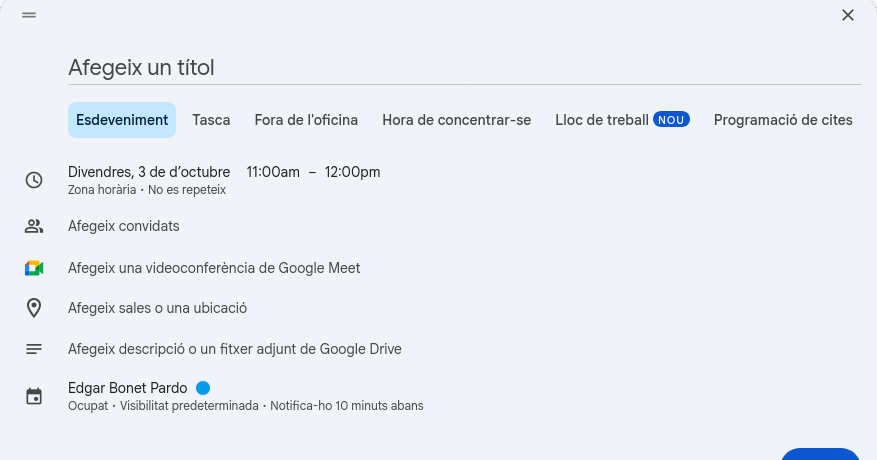Viewport: 877px width, 460px height.
Task: Click the clock icon beside the date
Action: [34, 180]
